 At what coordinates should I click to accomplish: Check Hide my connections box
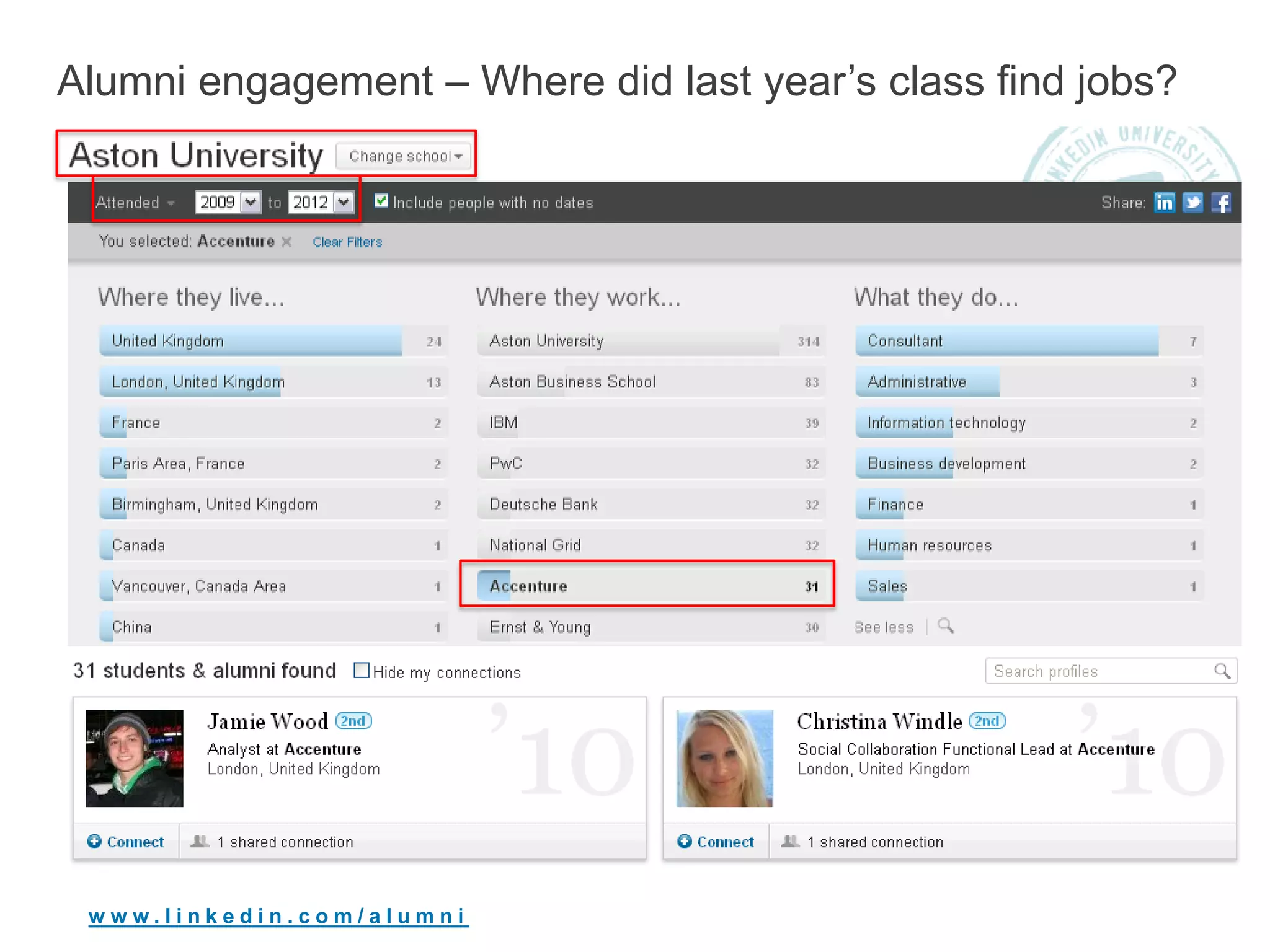click(x=362, y=671)
